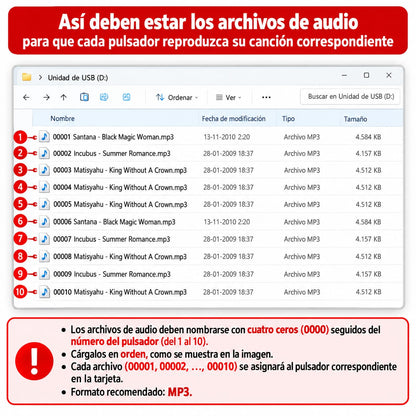Click the 4.157 KB size of file 00009
This screenshot has height=416, width=416.
pyautogui.click(x=368, y=274)
